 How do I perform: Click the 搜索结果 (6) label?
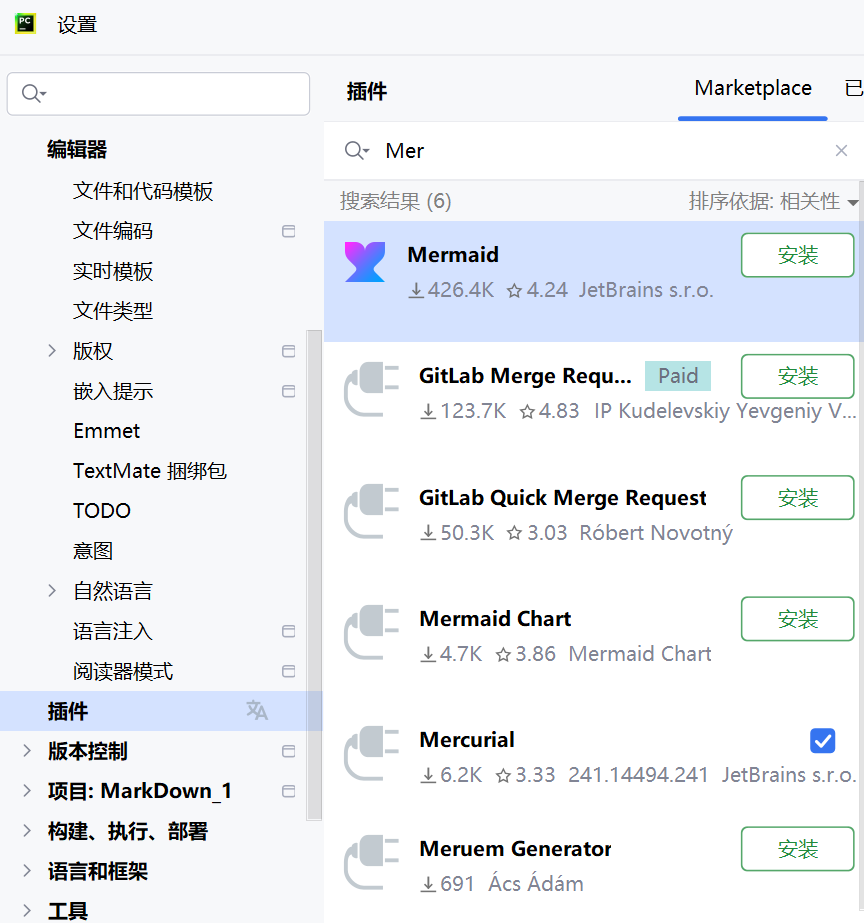[x=396, y=201]
